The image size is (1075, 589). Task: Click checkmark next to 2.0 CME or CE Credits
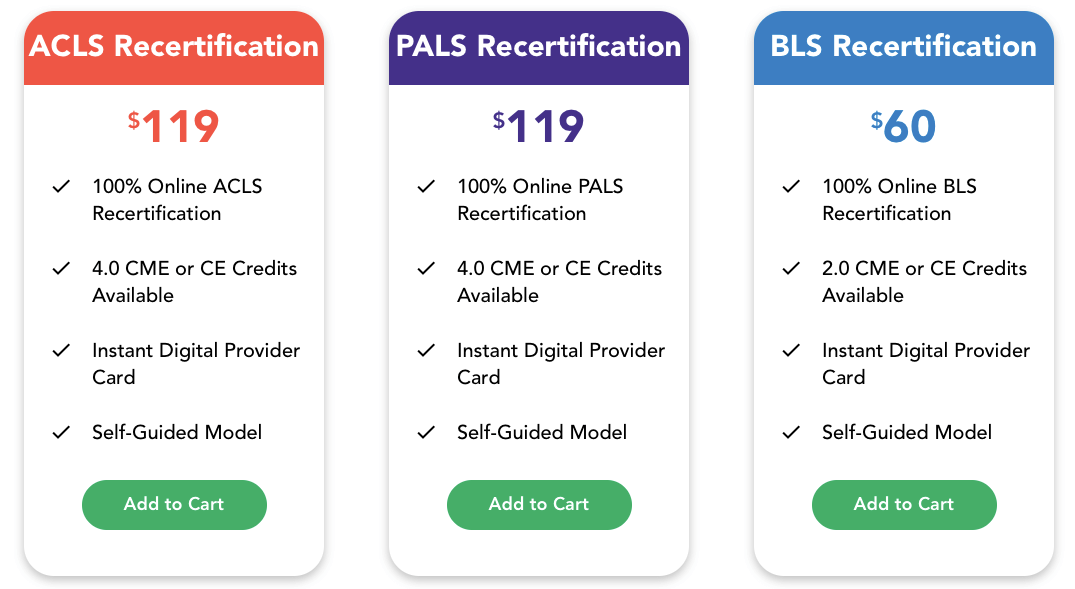pos(791,268)
